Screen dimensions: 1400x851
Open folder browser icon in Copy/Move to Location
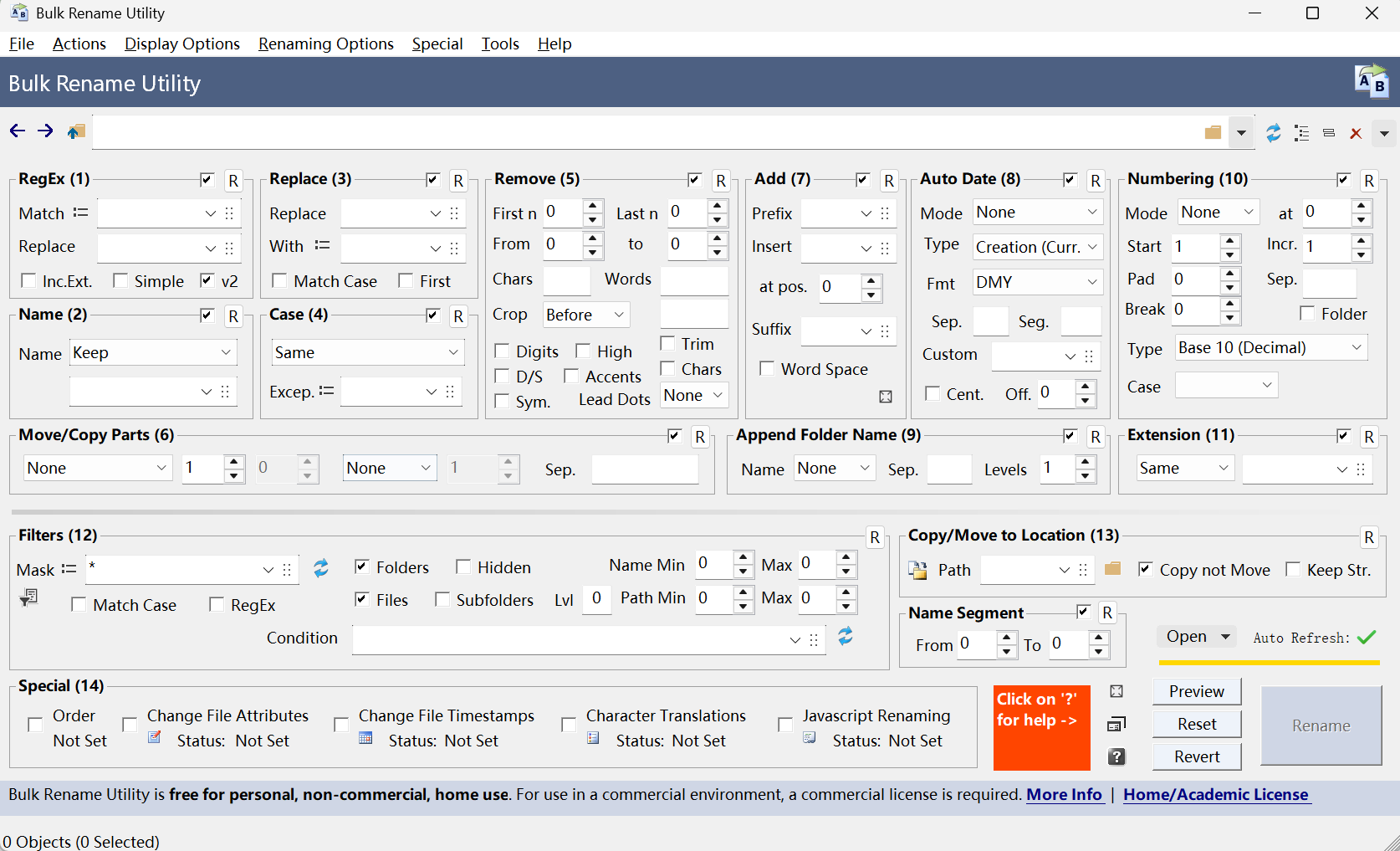[x=1112, y=569]
